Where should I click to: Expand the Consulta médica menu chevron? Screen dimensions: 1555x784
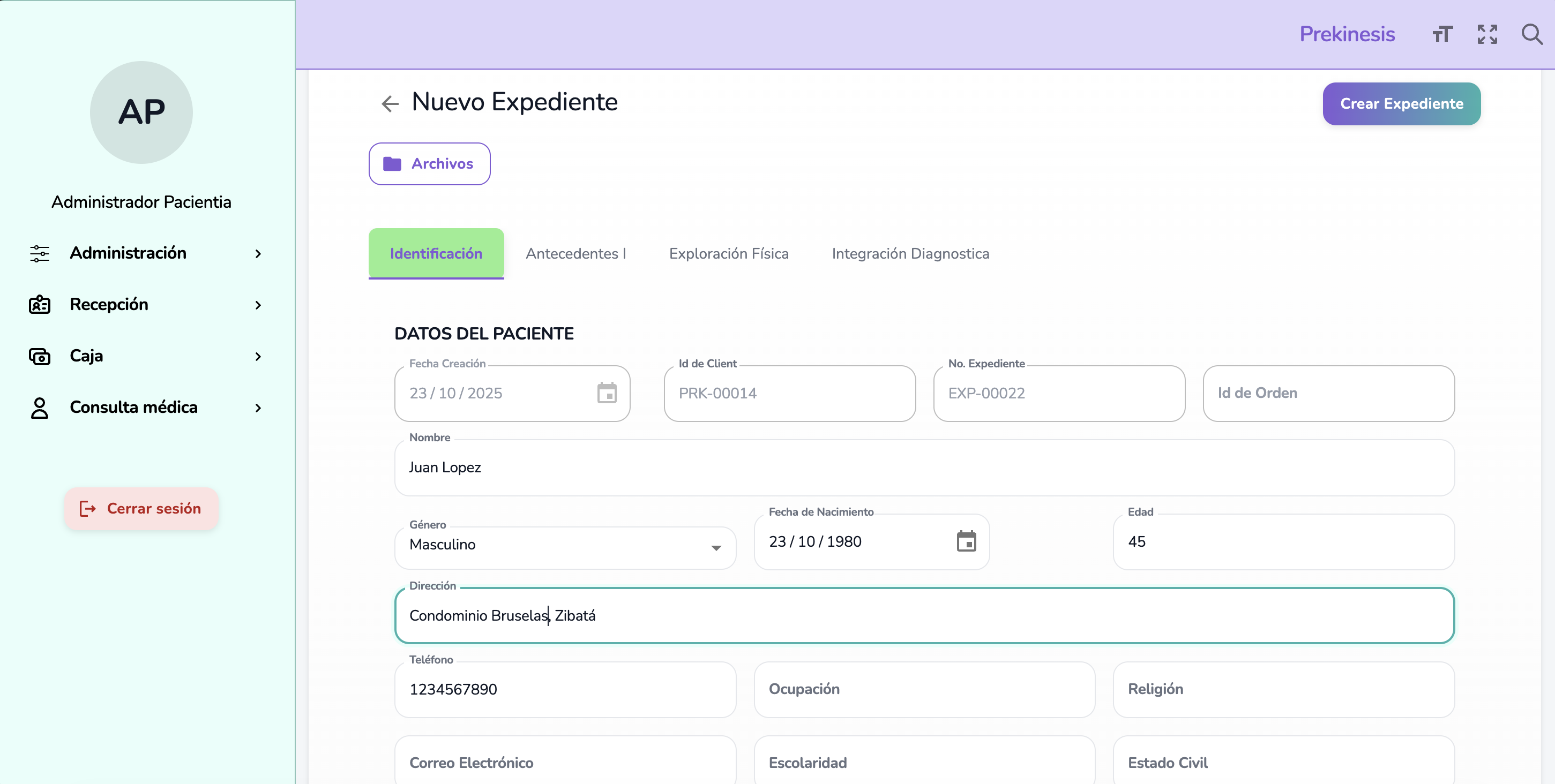pos(258,408)
